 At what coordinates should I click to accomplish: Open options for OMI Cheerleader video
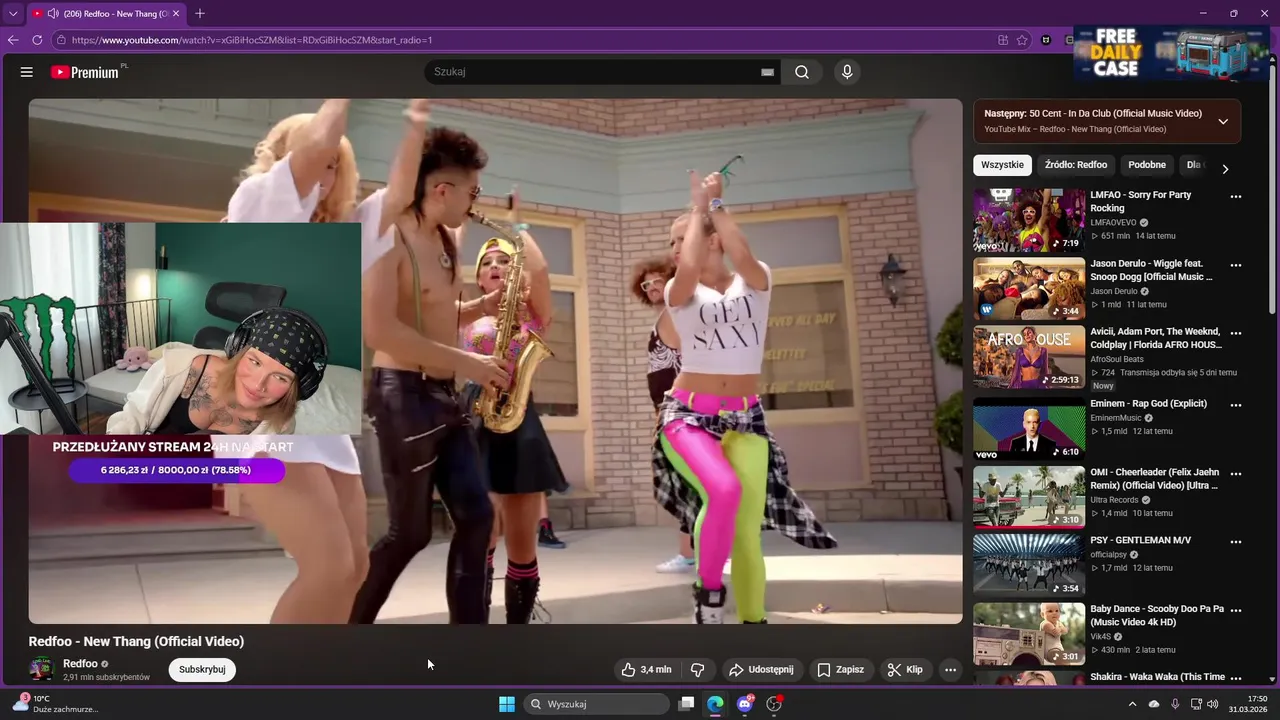click(x=1236, y=474)
